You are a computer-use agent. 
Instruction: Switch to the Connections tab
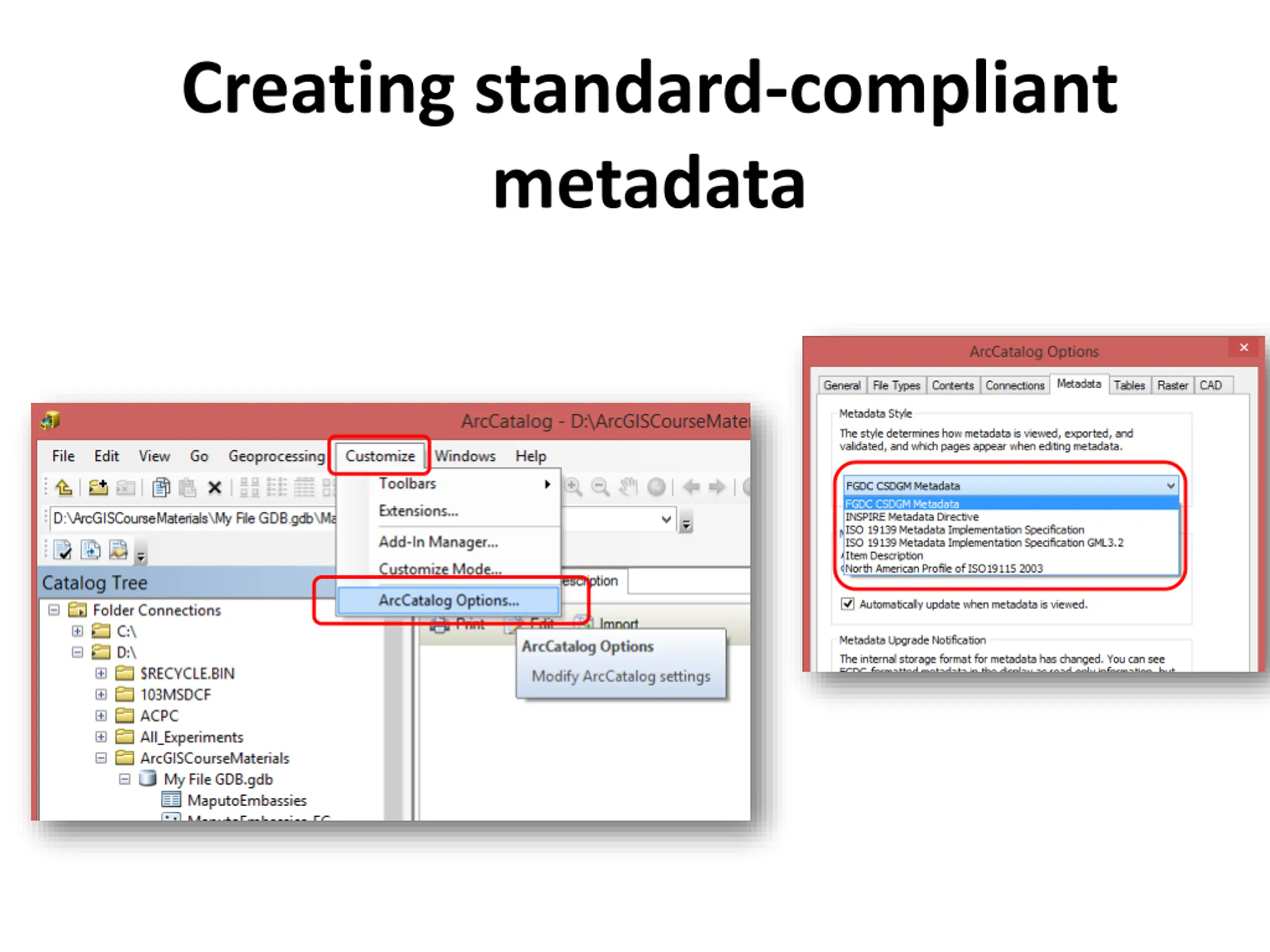point(1015,385)
